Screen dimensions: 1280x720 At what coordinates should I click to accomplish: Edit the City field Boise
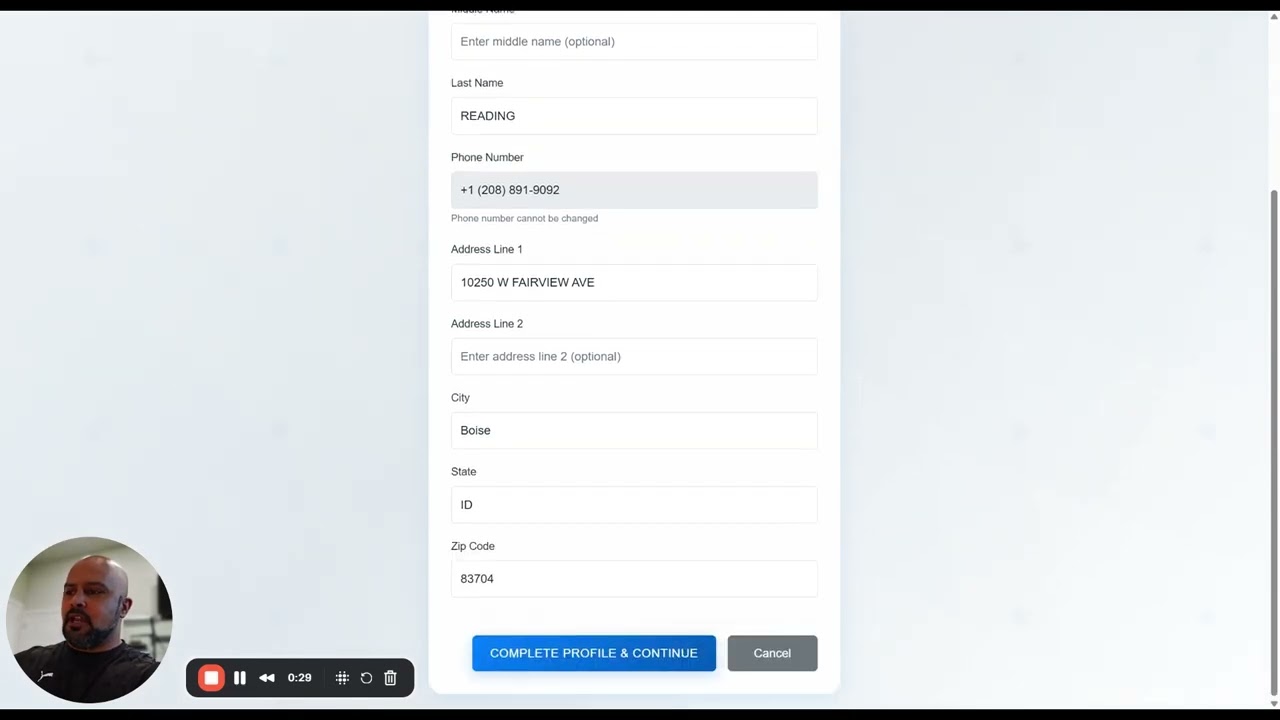coord(634,430)
